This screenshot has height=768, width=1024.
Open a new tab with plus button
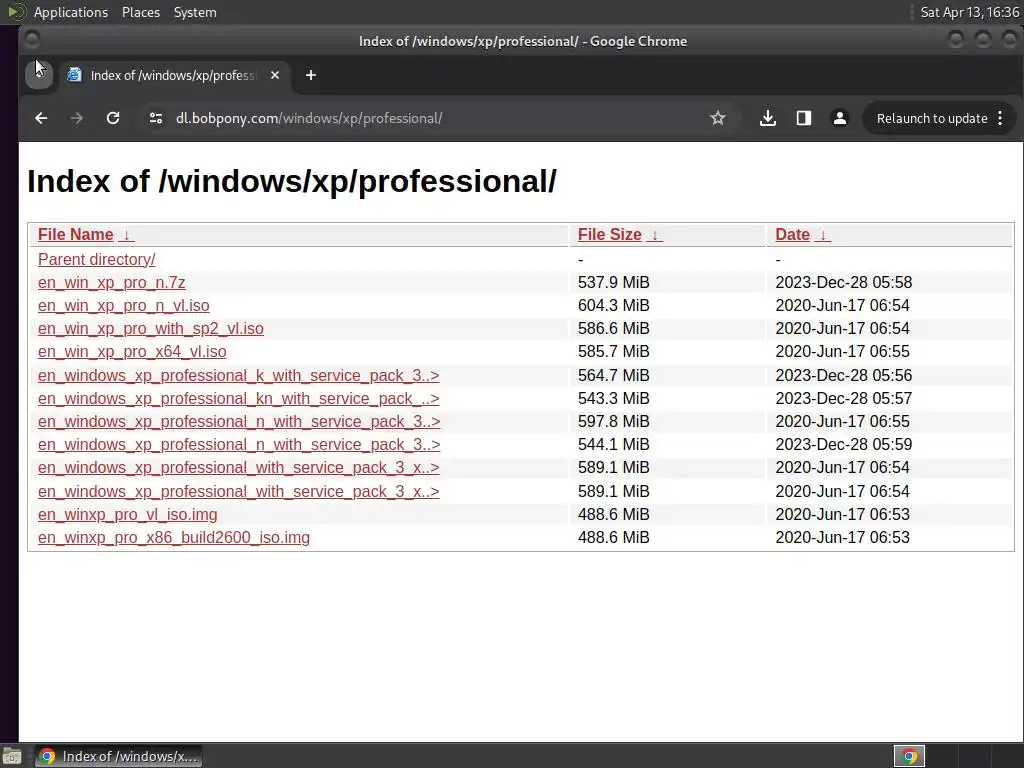click(x=311, y=75)
